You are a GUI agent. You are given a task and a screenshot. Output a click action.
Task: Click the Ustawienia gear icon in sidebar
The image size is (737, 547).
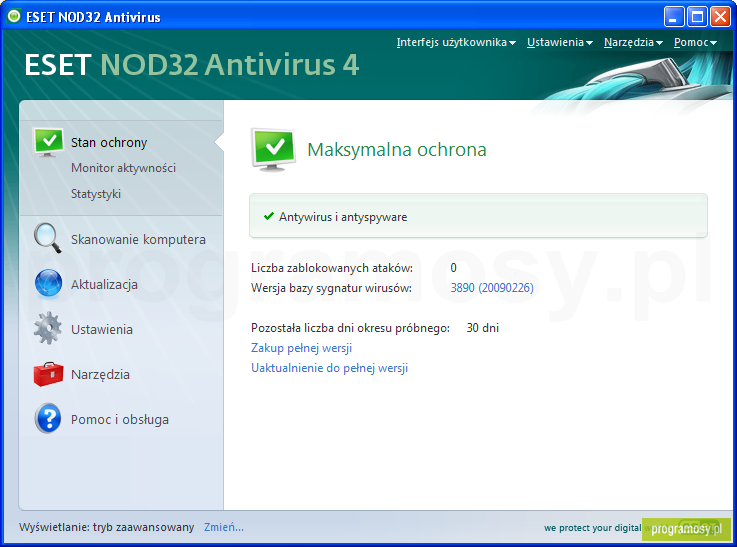(x=48, y=328)
